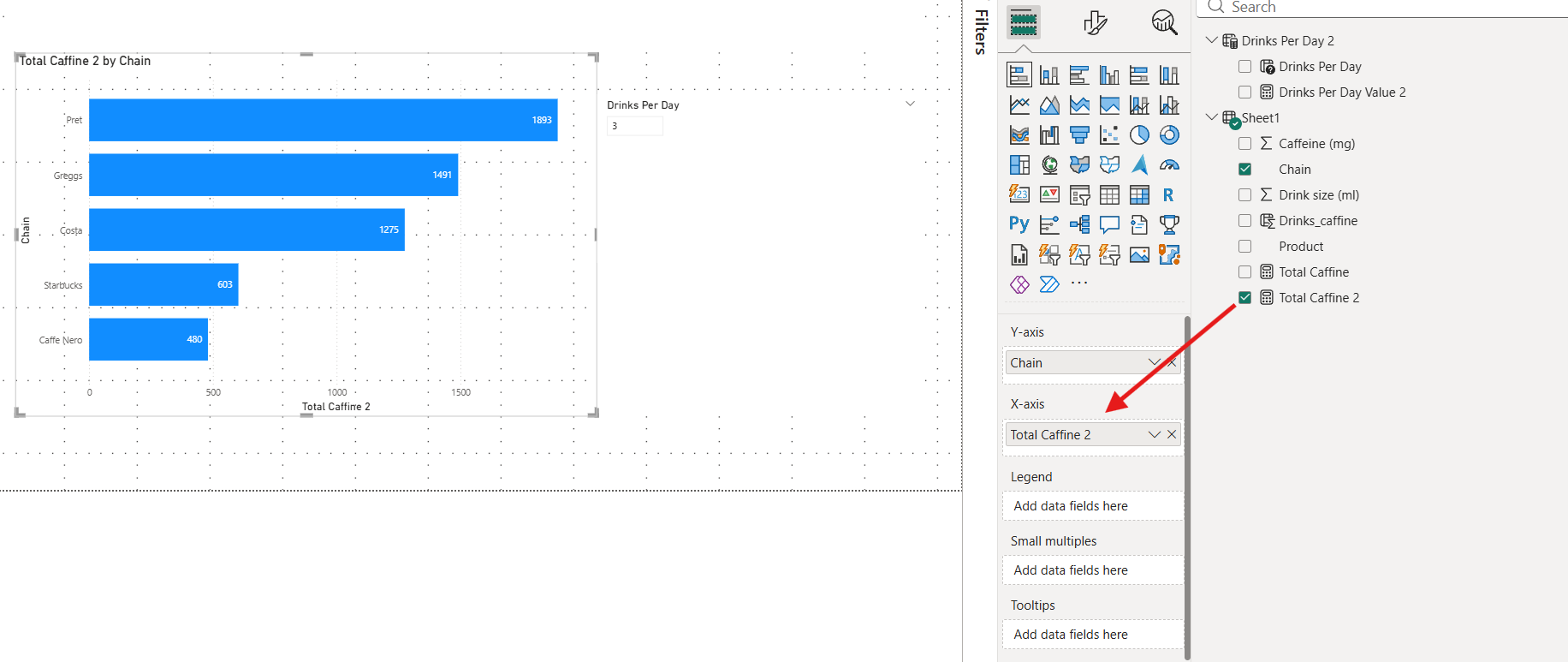Choose the Stacked column chart visual
1568x662 pixels.
pos(1049,75)
